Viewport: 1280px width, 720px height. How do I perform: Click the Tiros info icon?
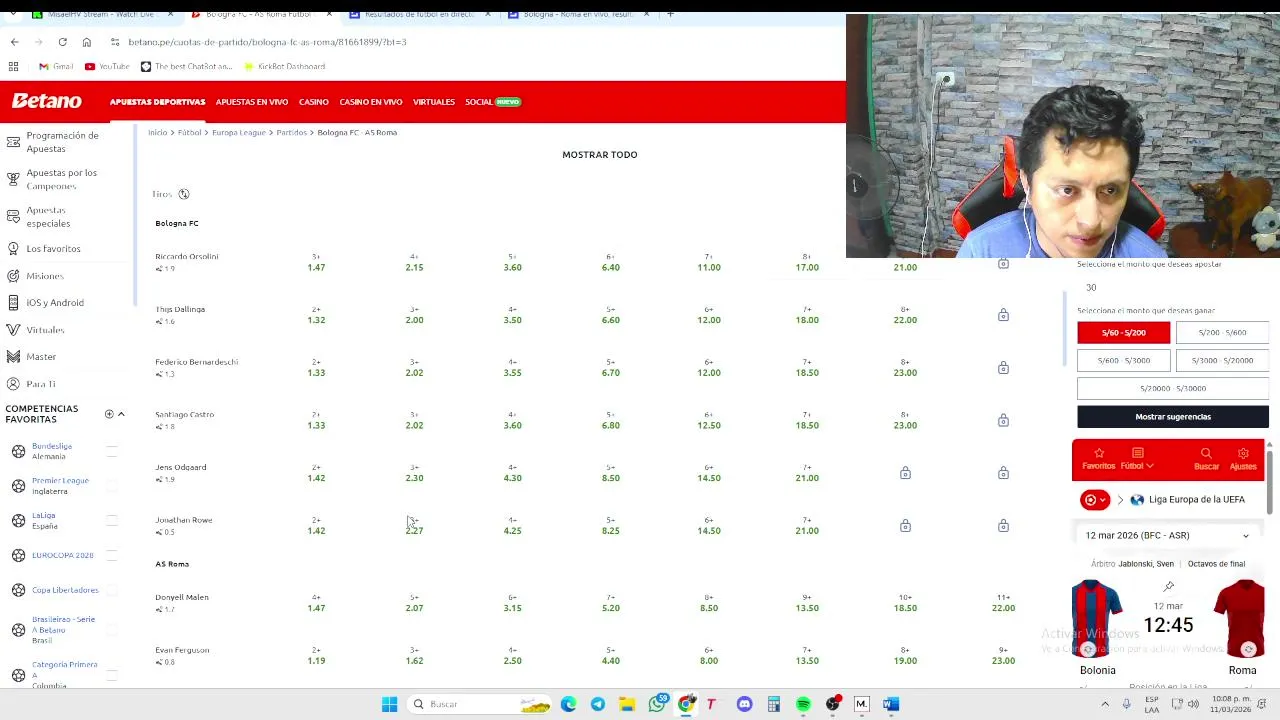click(x=183, y=194)
